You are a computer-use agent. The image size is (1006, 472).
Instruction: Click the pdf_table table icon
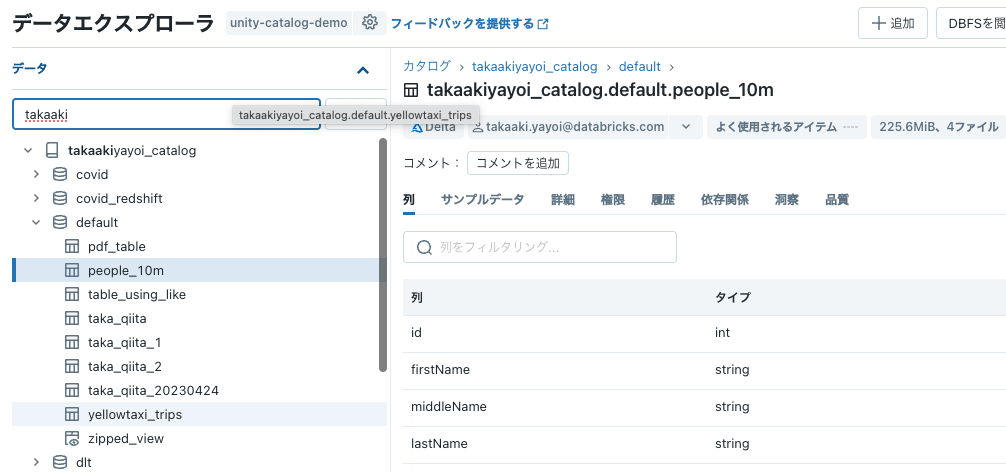point(72,246)
